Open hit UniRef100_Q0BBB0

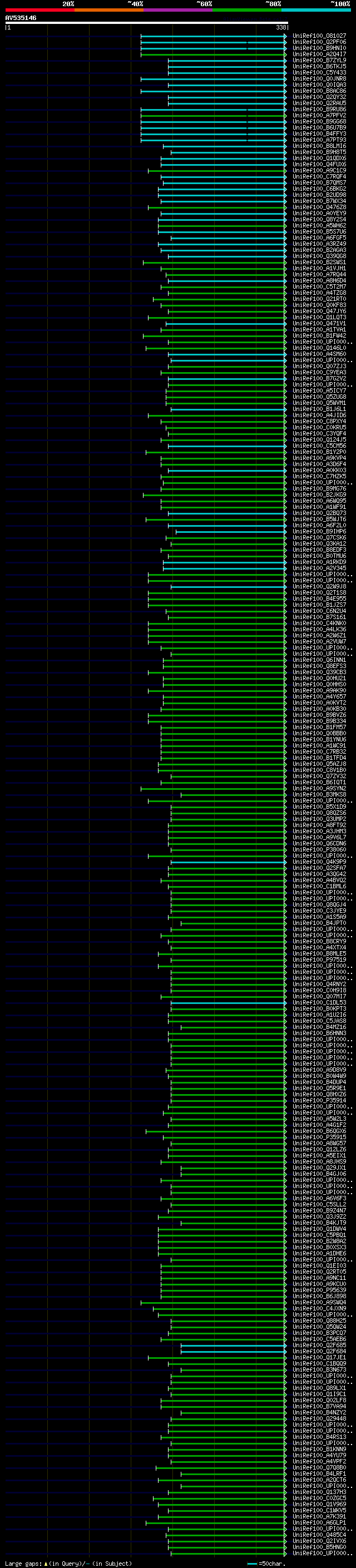point(319,734)
